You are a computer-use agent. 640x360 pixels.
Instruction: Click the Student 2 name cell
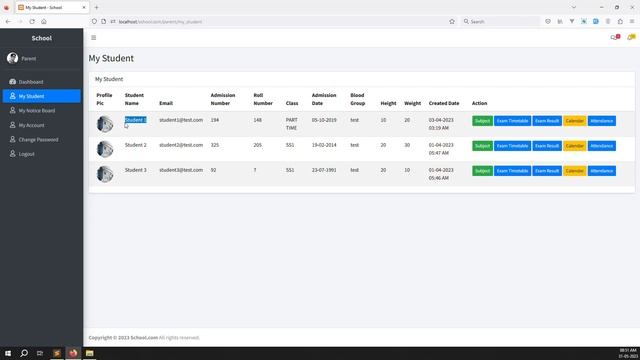point(136,145)
